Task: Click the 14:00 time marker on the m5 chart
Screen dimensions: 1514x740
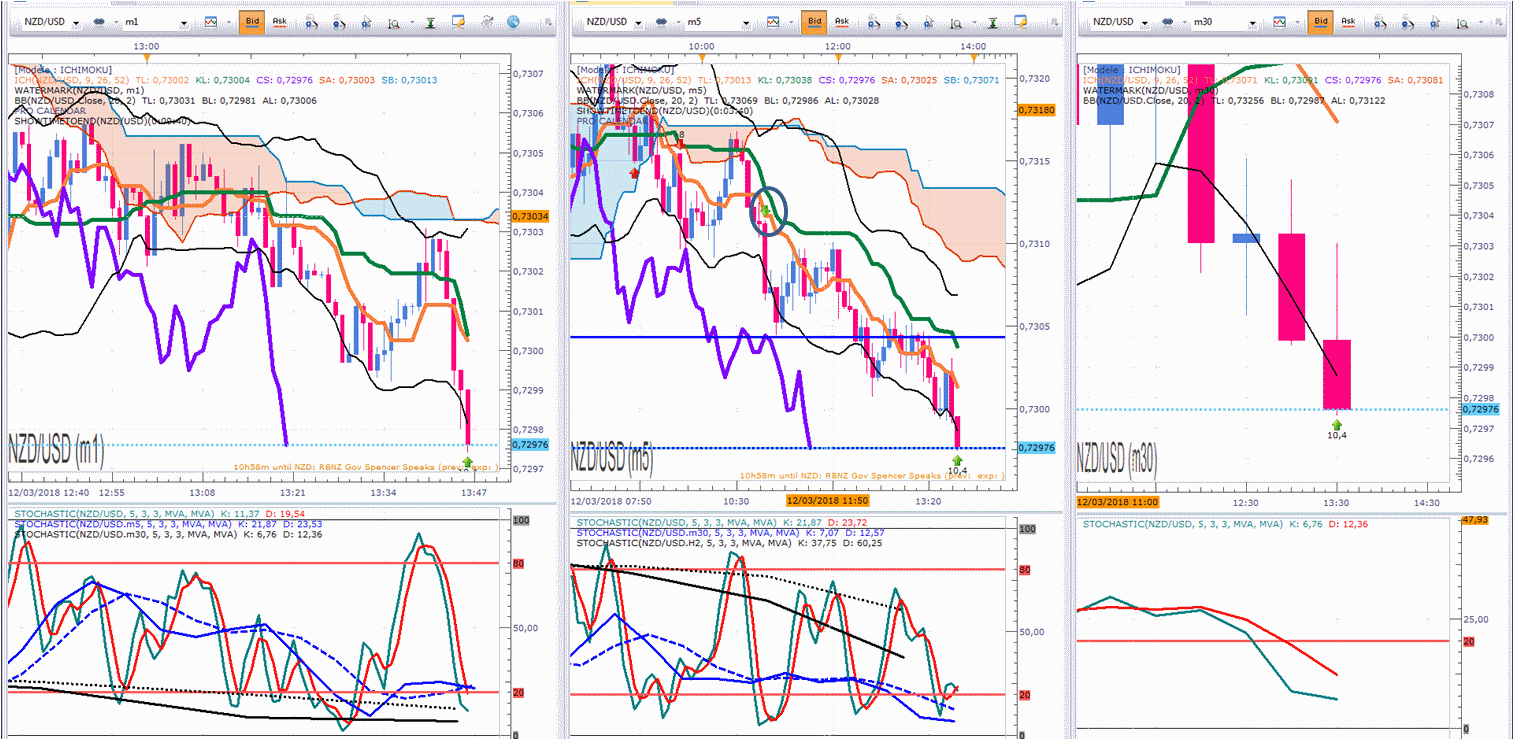Action: [974, 46]
